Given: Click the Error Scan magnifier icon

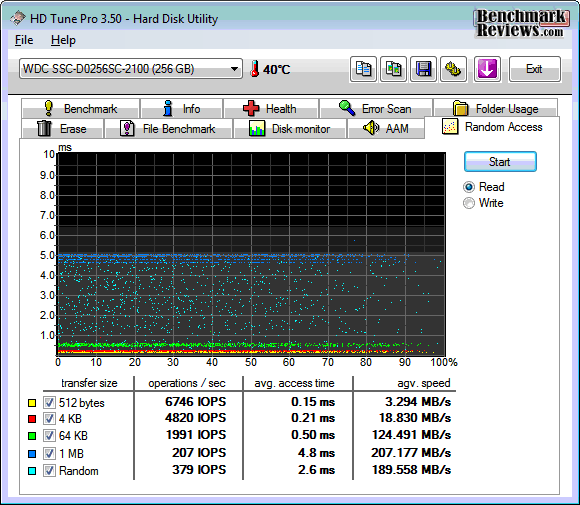Looking at the screenshot, I should coord(347,108).
